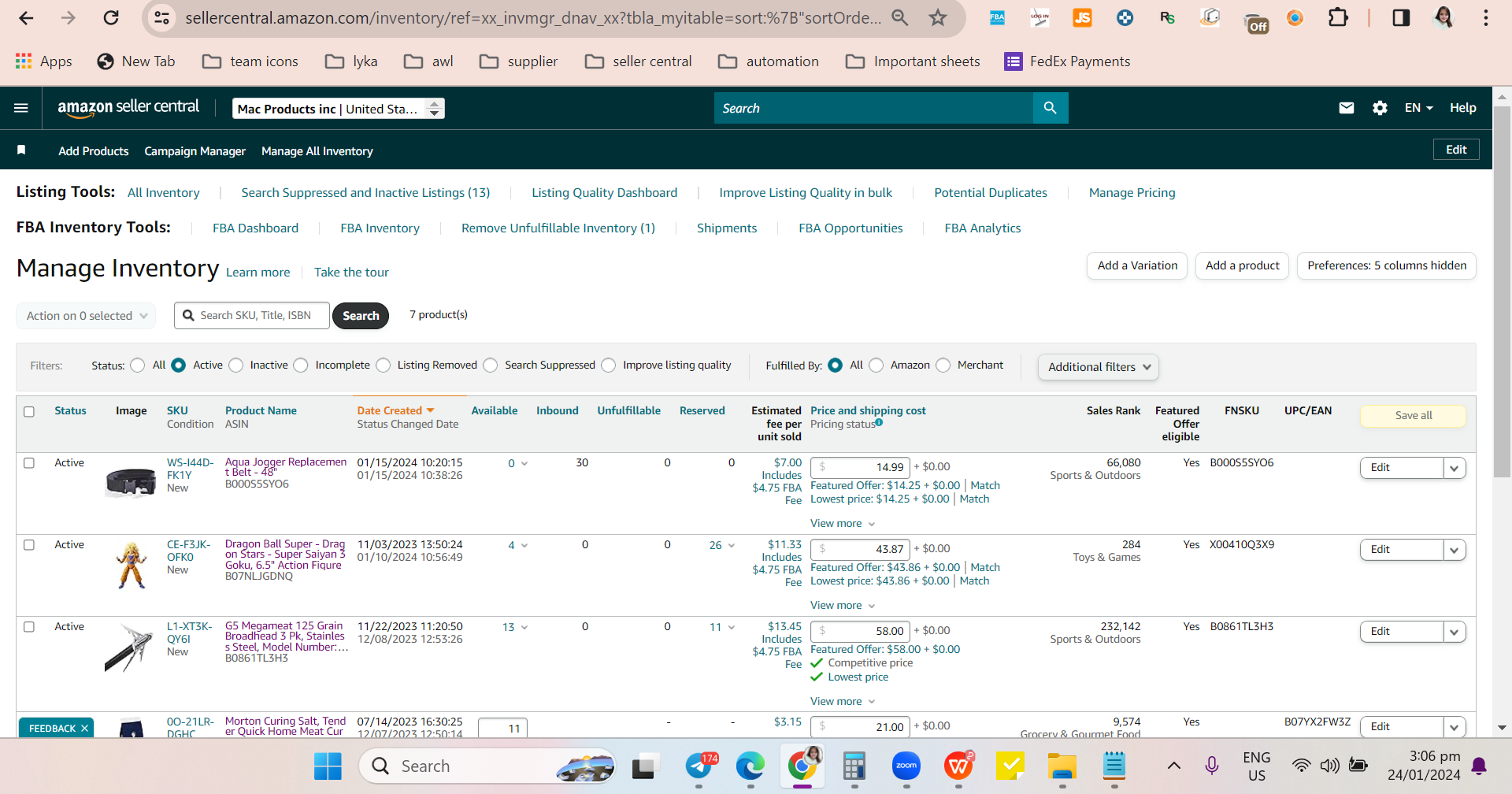Choose the Search Suppressed status radio
1512x794 pixels.
[491, 365]
